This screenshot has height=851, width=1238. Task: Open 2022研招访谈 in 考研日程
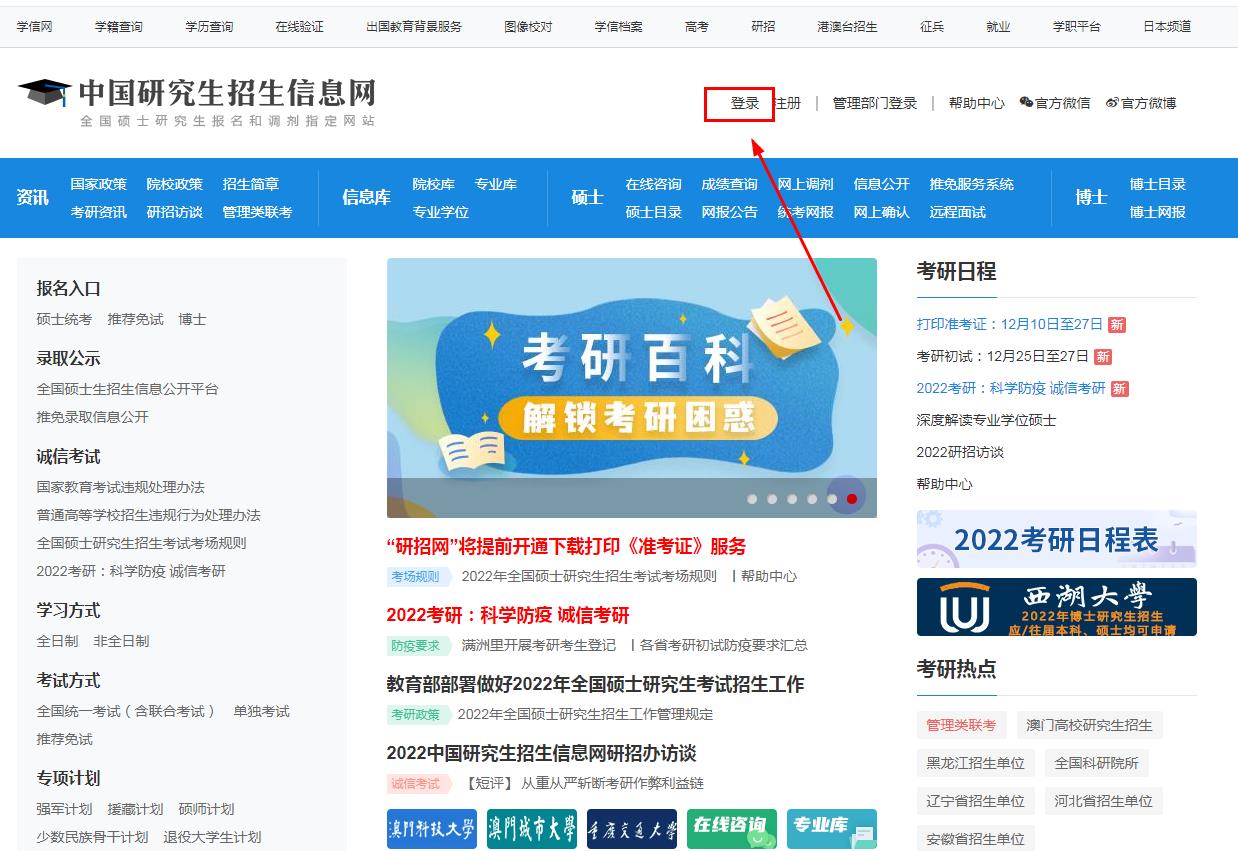(960, 452)
